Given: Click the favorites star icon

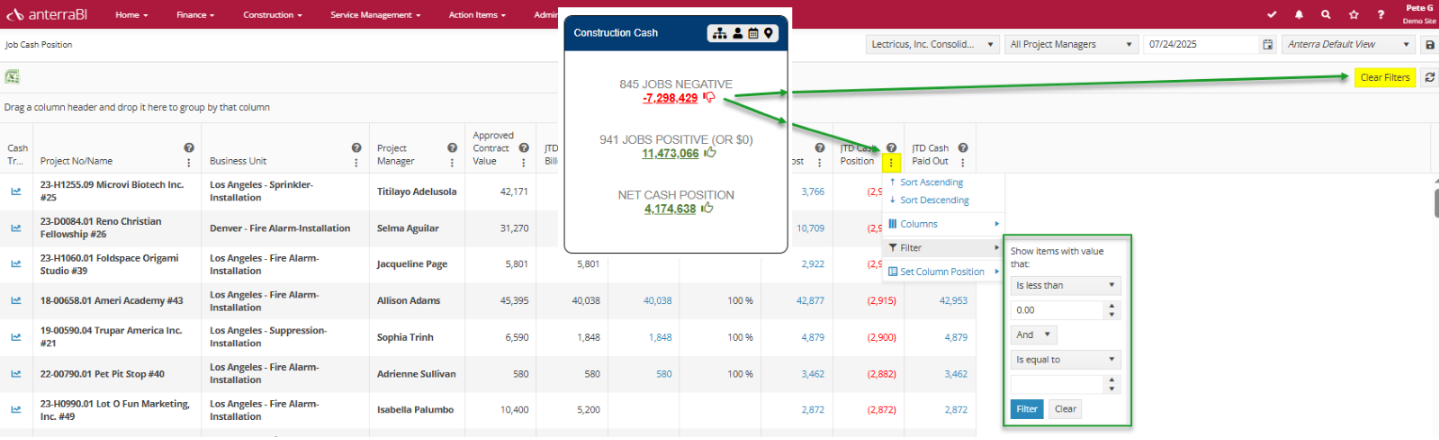Looking at the screenshot, I should tap(1353, 15).
